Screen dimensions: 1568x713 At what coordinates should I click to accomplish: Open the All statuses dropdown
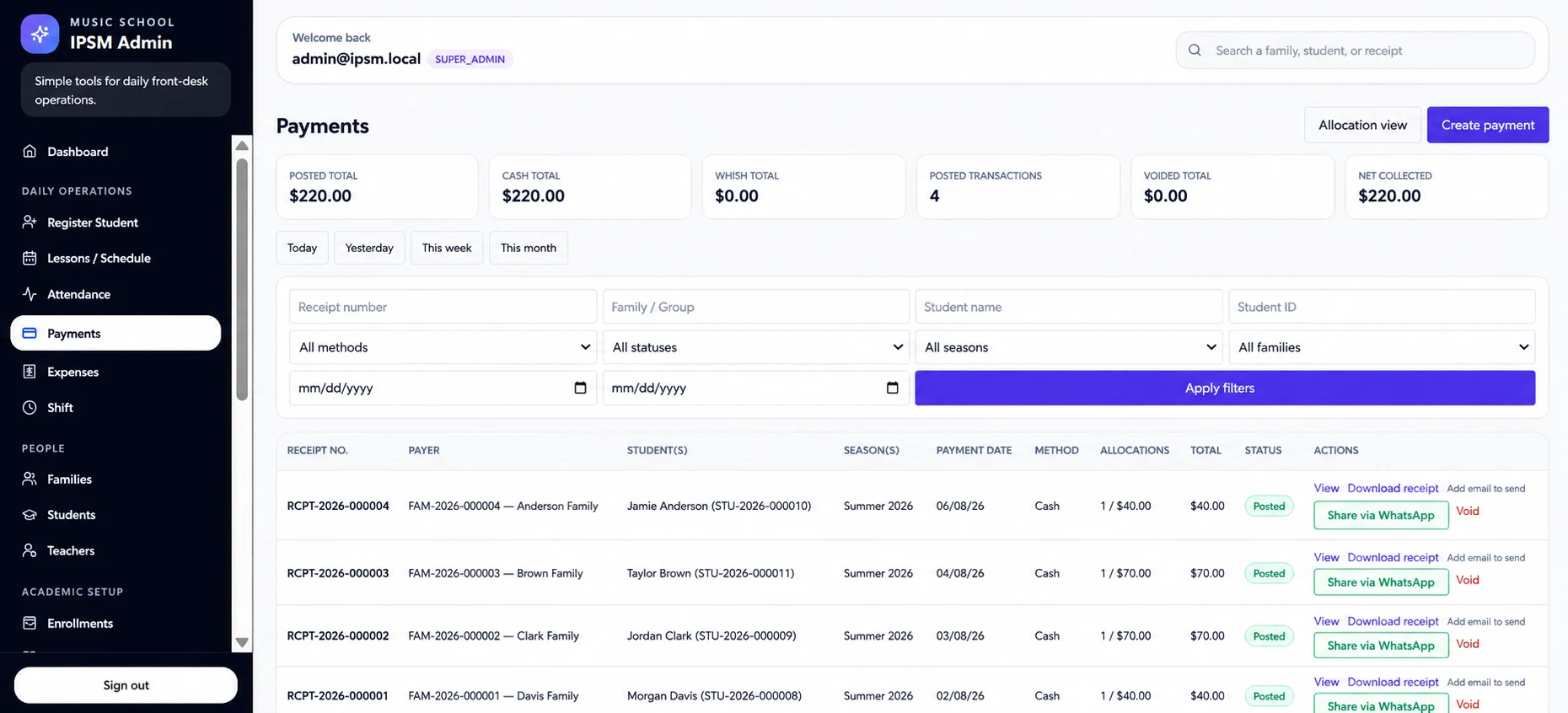pyautogui.click(x=755, y=347)
